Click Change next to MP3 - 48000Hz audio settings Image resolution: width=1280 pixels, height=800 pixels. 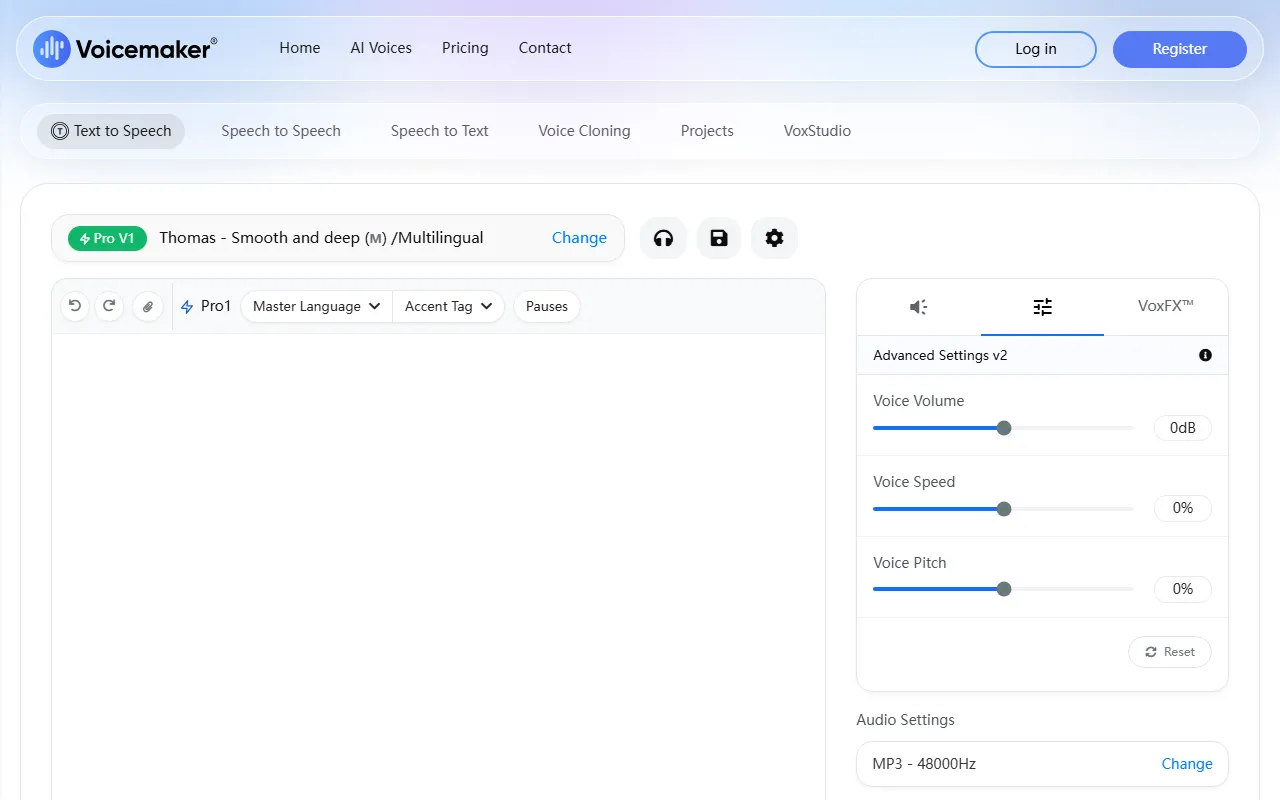[x=1186, y=763]
